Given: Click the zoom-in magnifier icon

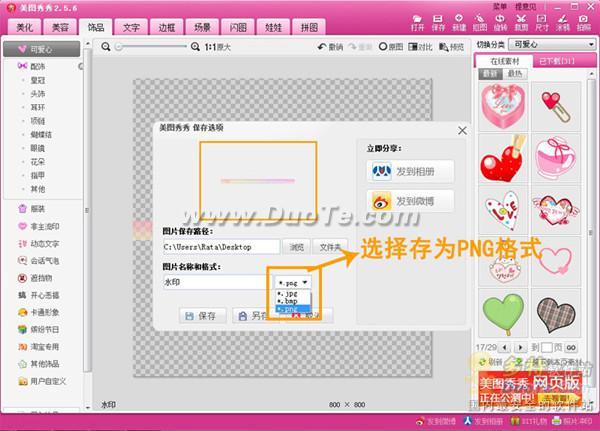Looking at the screenshot, I should pos(196,47).
